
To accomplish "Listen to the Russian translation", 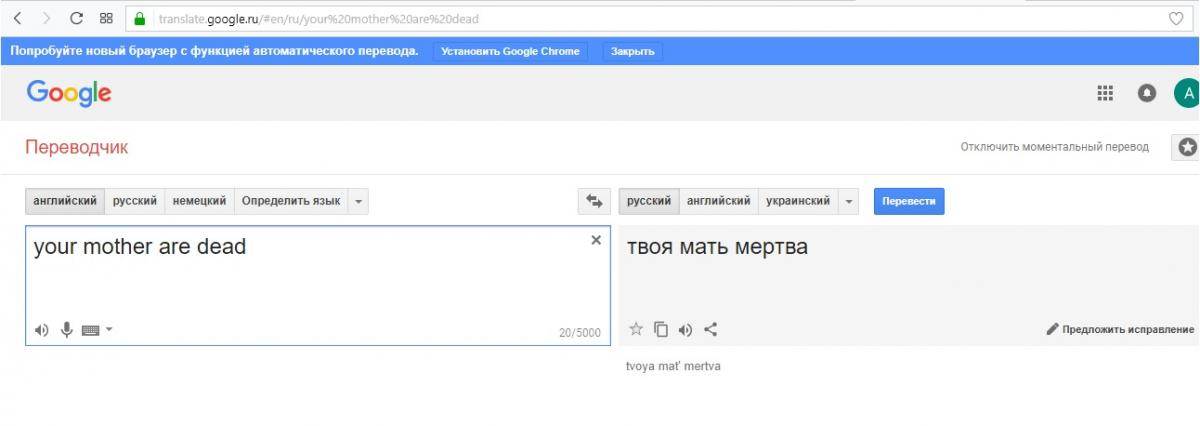I will (x=686, y=329).
